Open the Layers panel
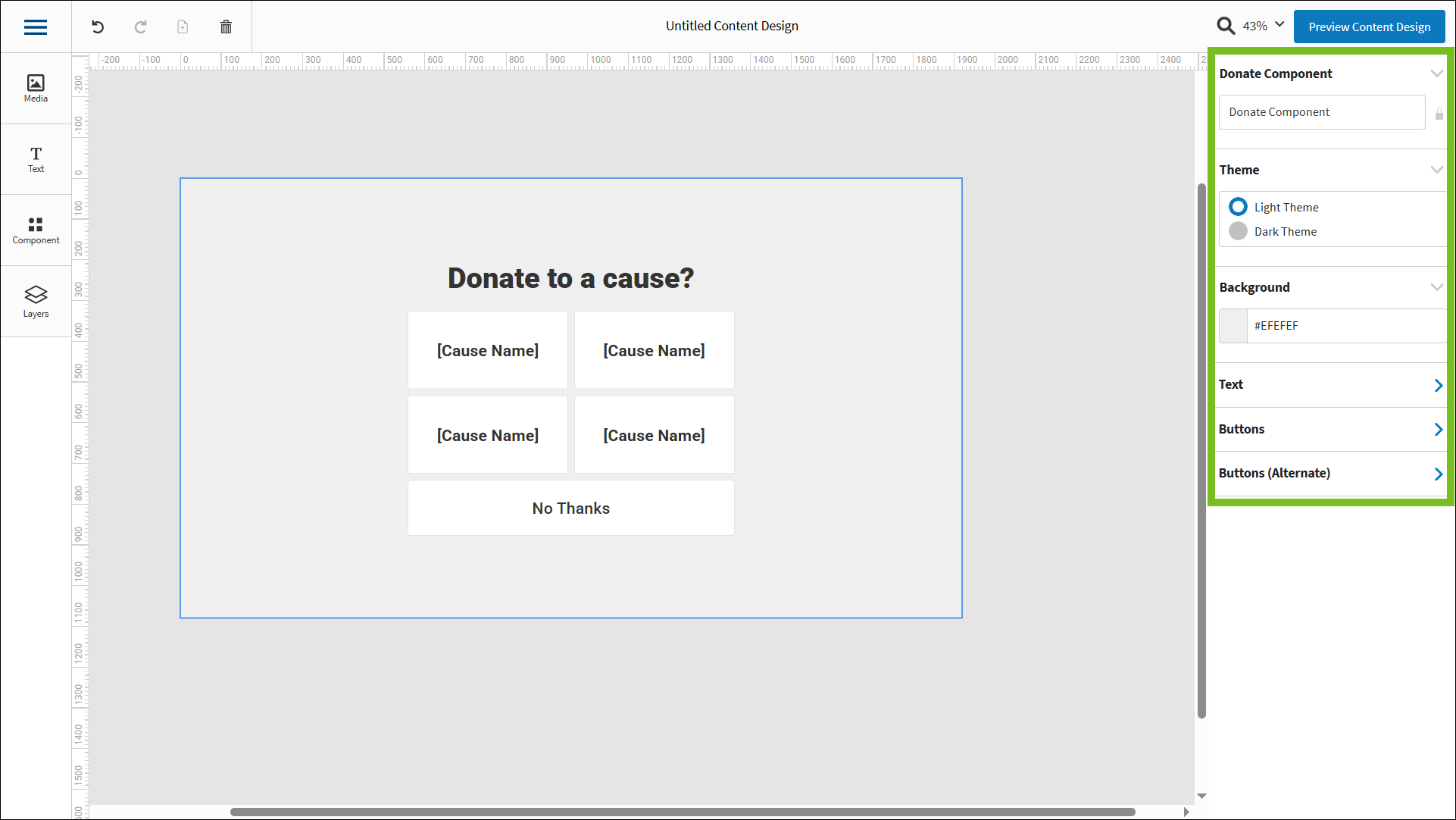The image size is (1456, 820). click(x=35, y=301)
